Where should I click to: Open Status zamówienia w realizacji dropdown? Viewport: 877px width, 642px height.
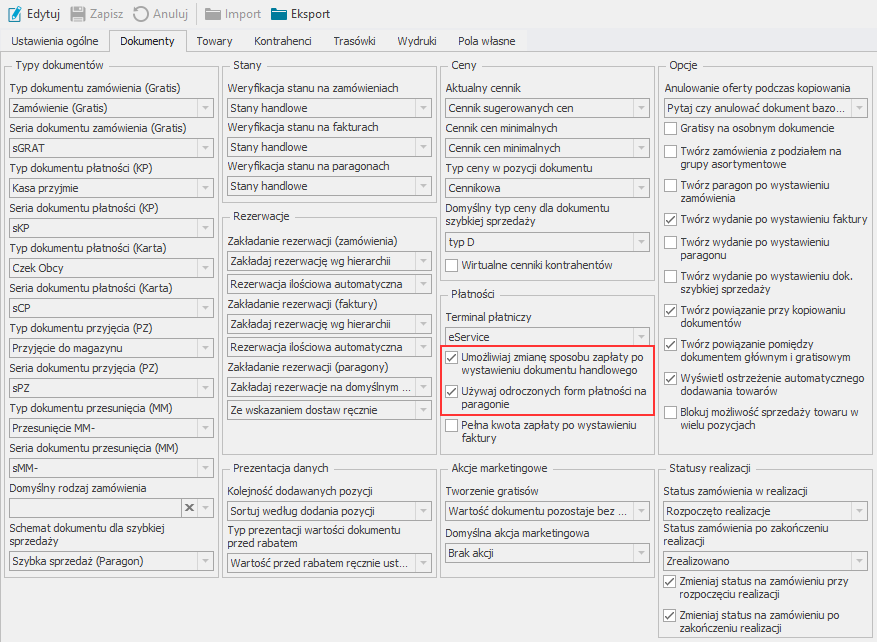859,512
